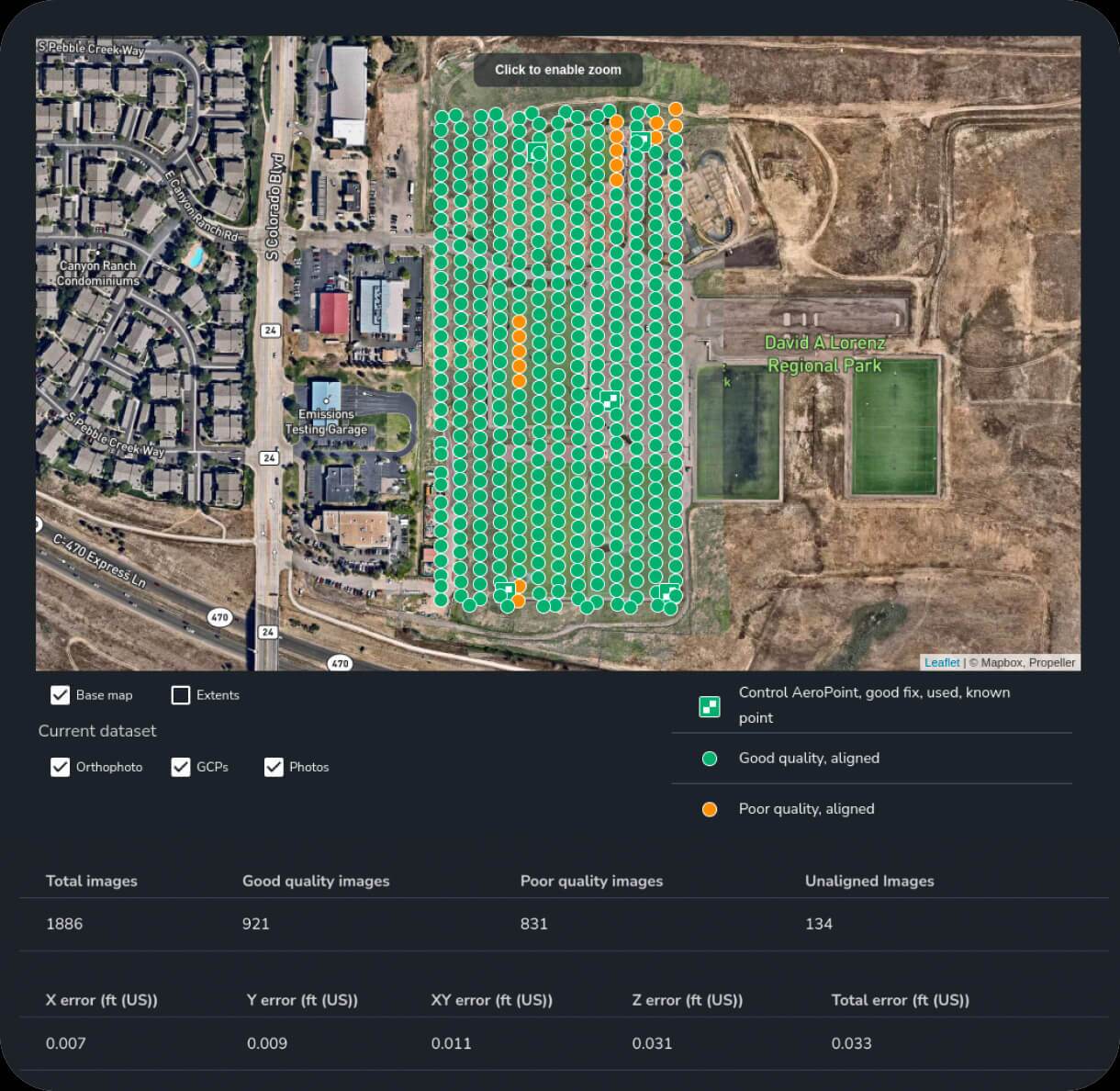
Task: Click a green photo marker at the grid's top-left
Action: [x=443, y=115]
